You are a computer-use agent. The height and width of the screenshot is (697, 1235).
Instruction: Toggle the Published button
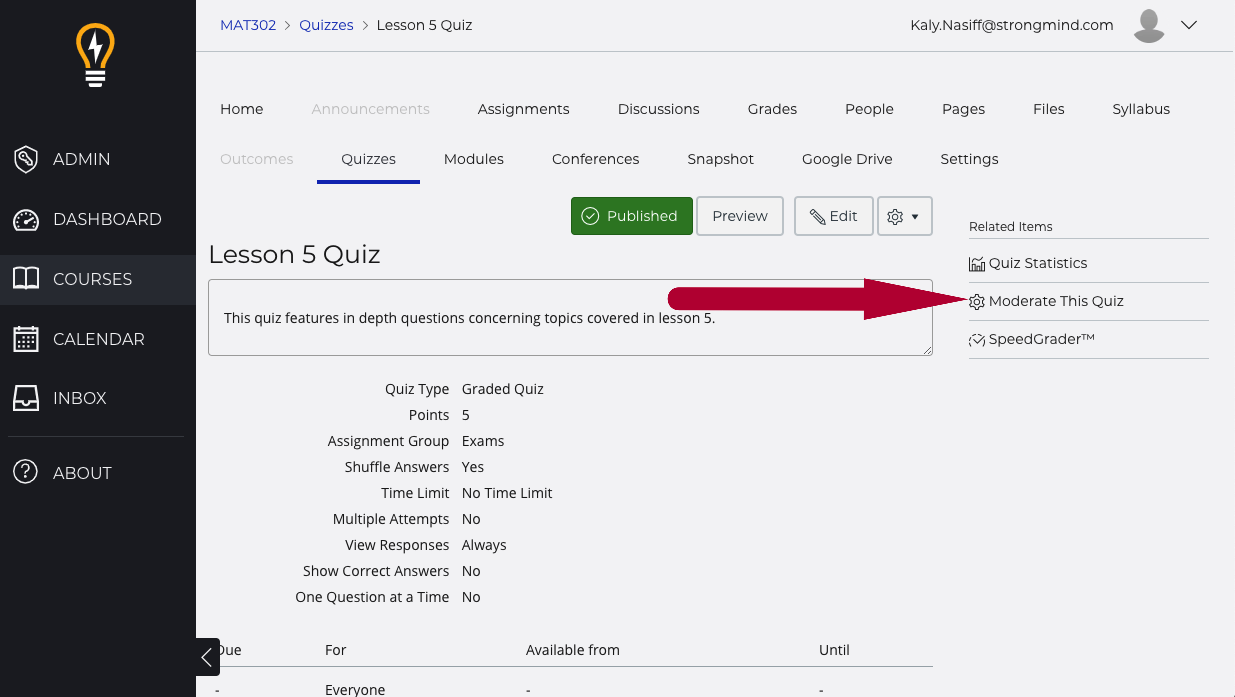pyautogui.click(x=632, y=216)
